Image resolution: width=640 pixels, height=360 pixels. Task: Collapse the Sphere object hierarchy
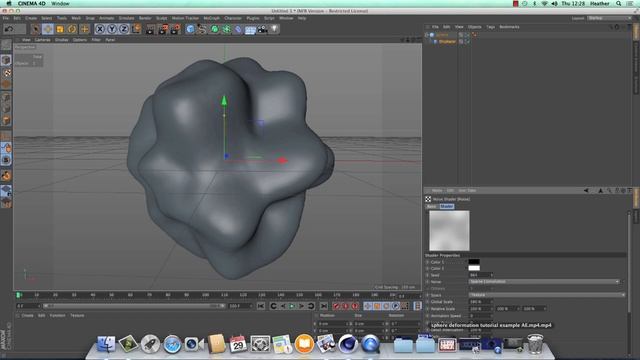[x=427, y=35]
